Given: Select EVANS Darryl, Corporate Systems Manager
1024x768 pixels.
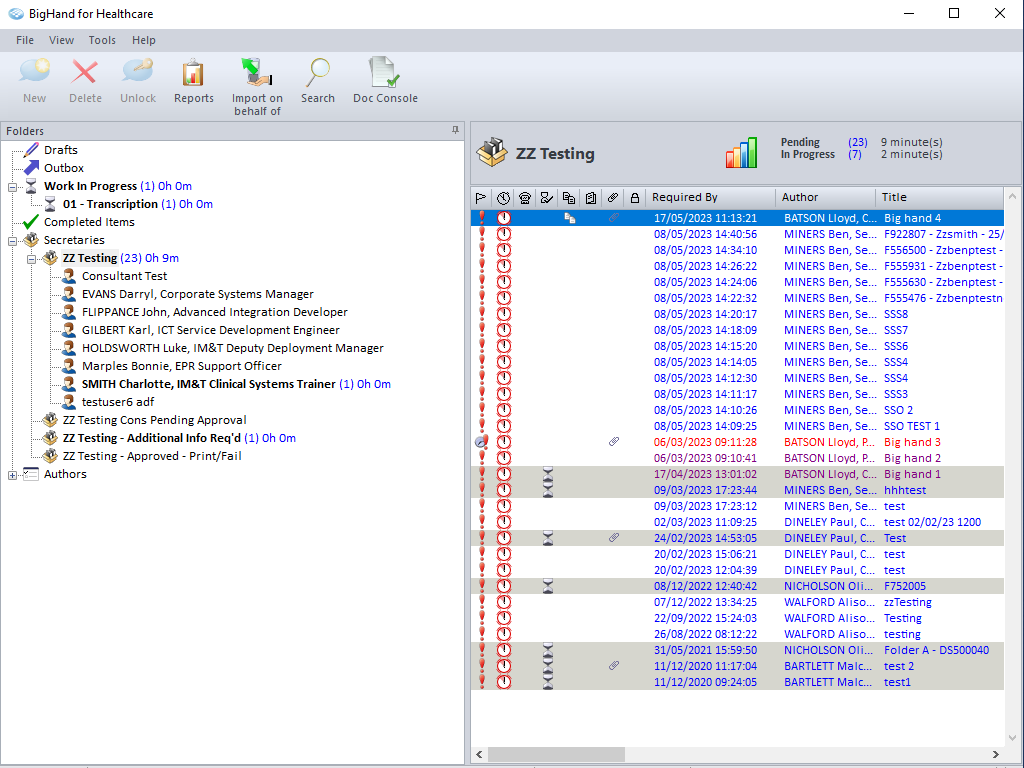Looking at the screenshot, I should (x=197, y=294).
